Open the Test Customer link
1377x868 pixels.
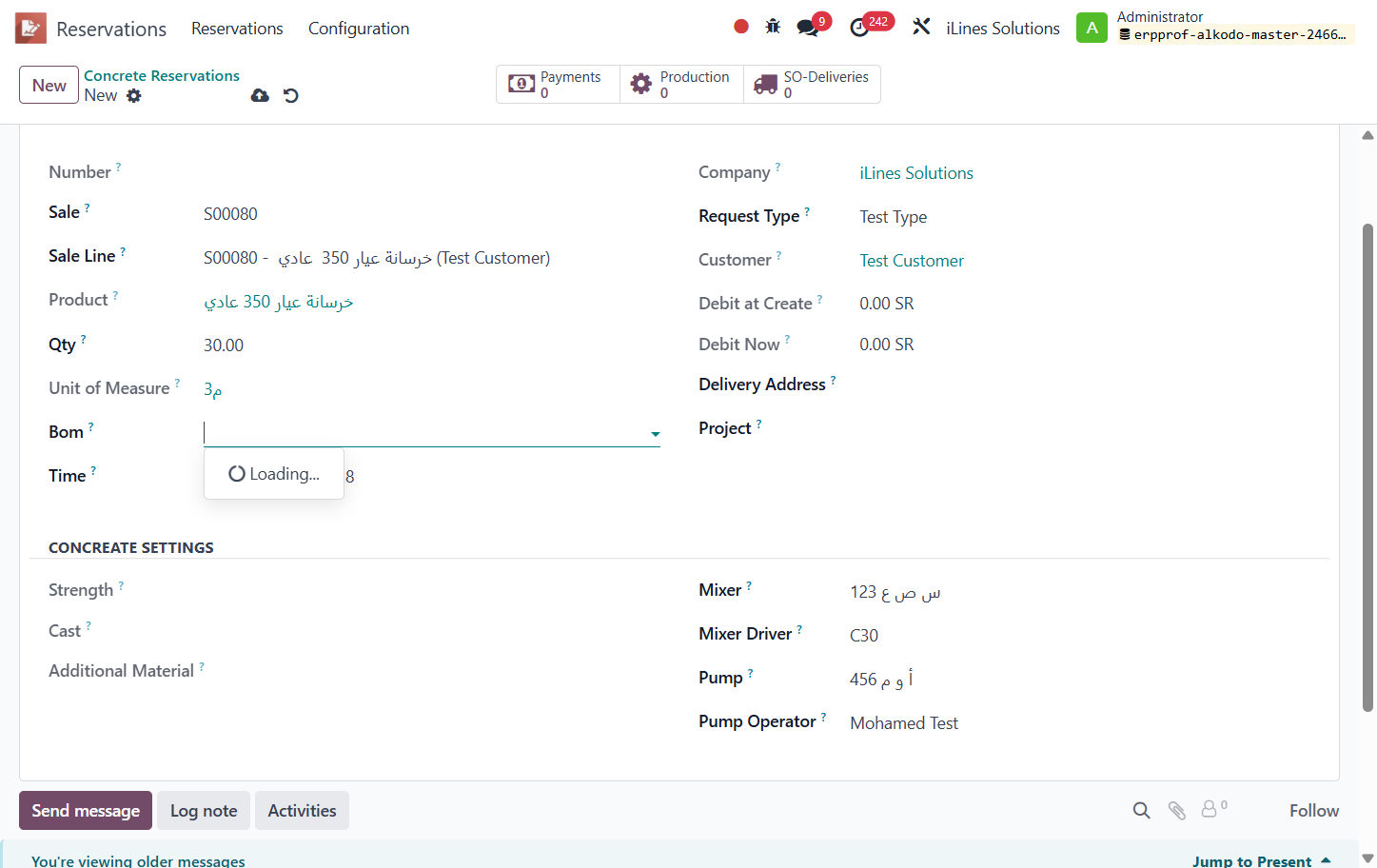(x=912, y=261)
